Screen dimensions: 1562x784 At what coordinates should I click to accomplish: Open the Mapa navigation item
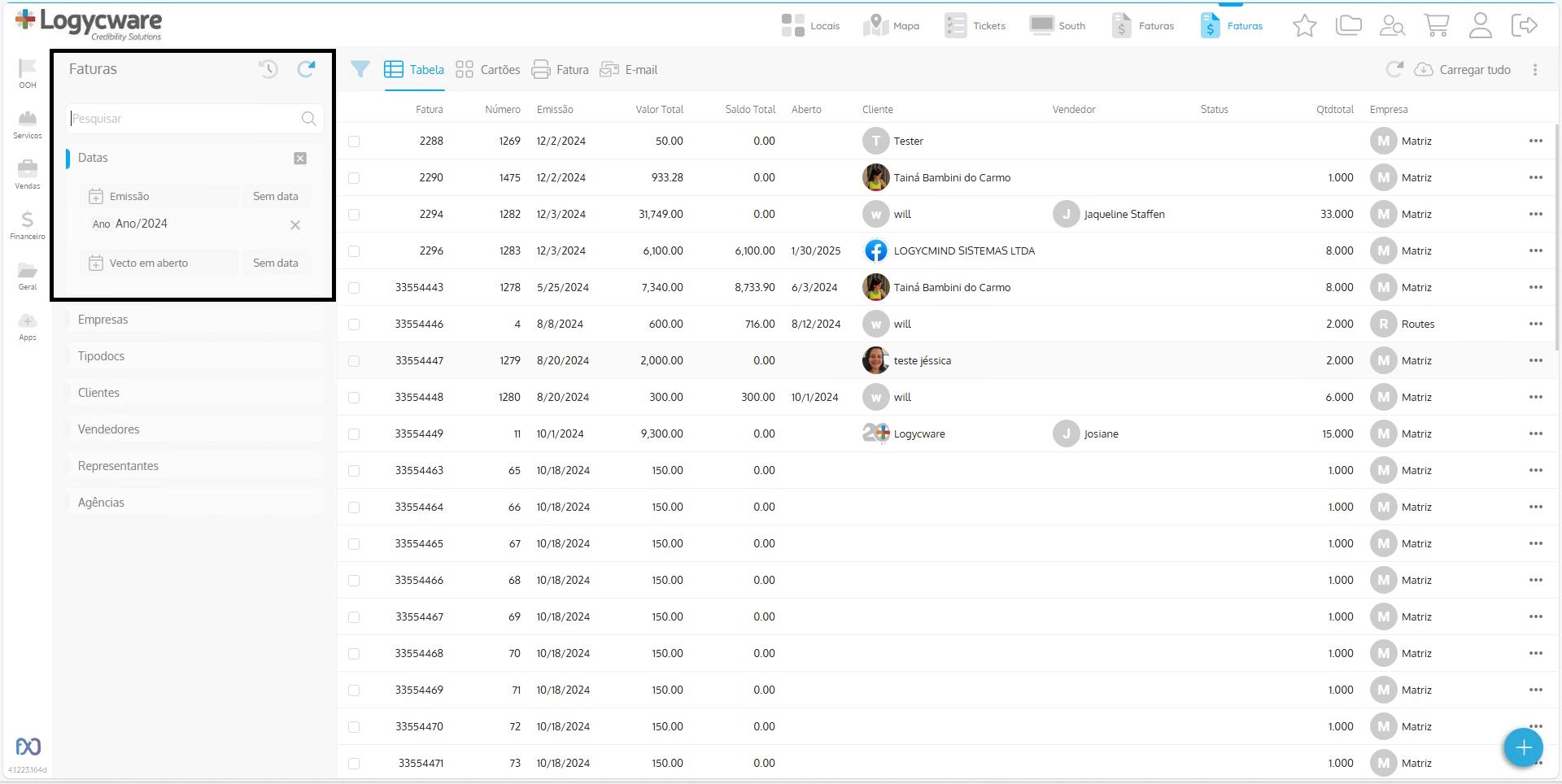(x=891, y=26)
